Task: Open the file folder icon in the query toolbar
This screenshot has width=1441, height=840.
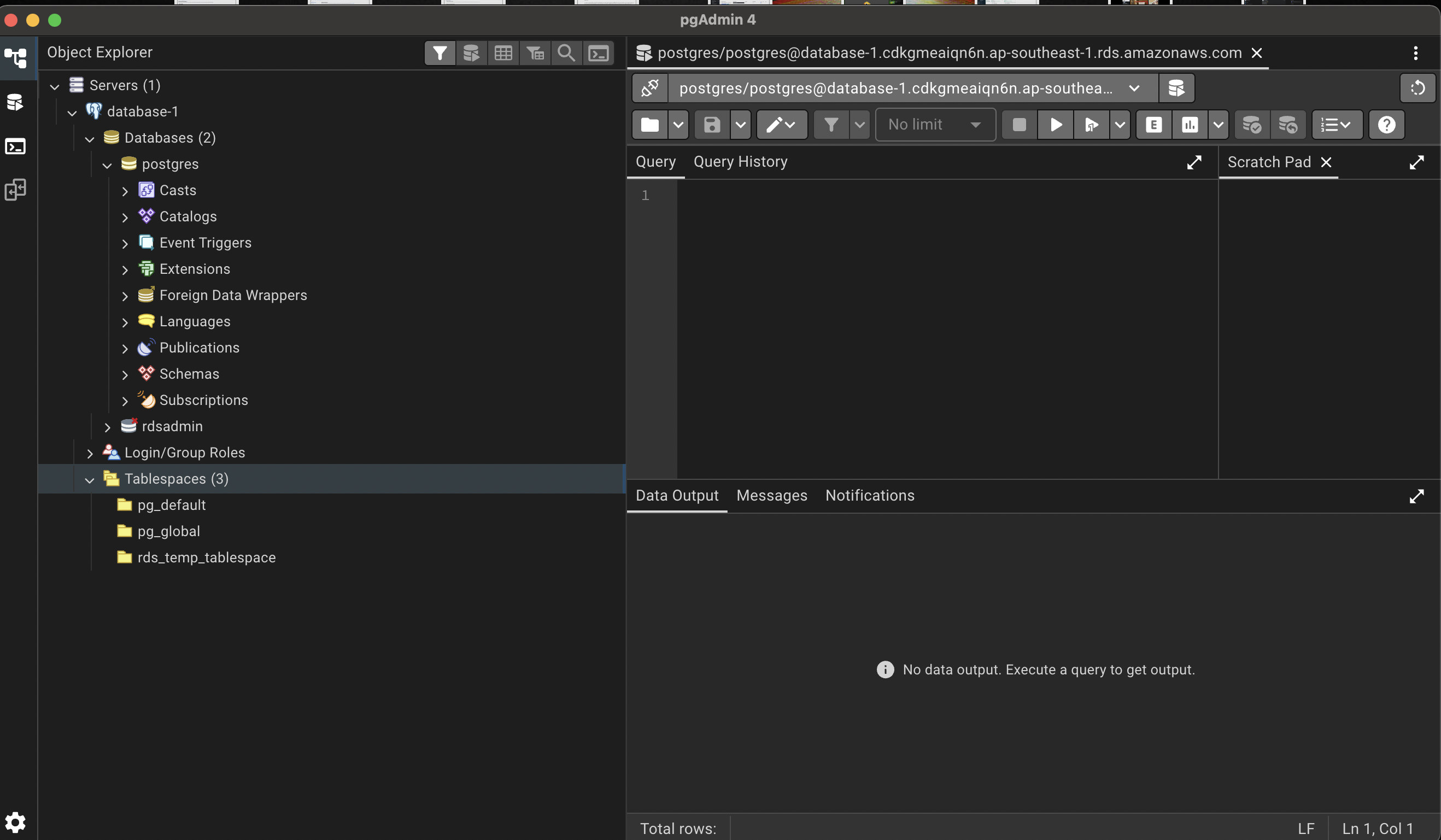Action: click(649, 125)
